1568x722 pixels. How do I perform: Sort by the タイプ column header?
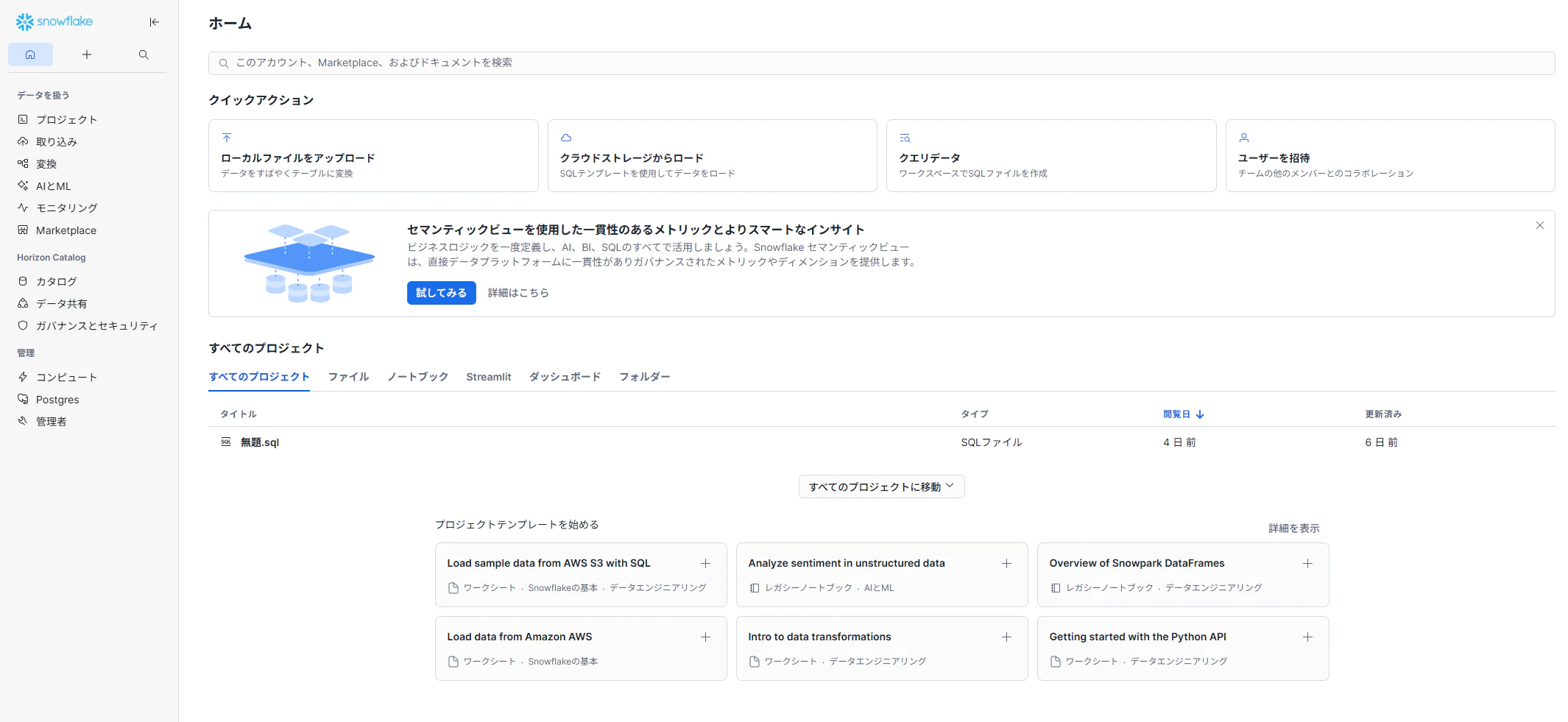975,414
